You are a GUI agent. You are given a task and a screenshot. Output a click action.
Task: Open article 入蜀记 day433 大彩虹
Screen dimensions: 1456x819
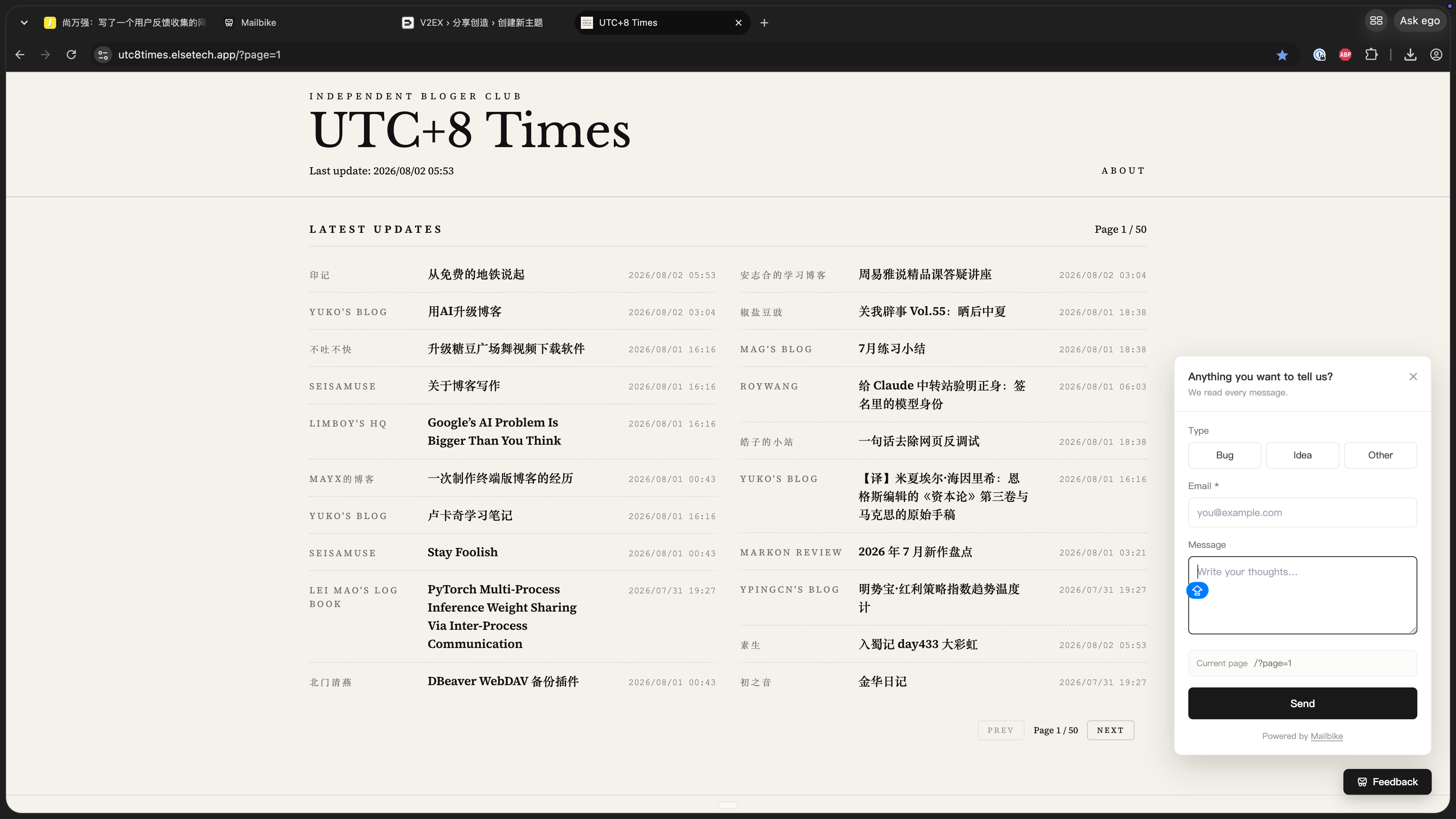point(918,645)
